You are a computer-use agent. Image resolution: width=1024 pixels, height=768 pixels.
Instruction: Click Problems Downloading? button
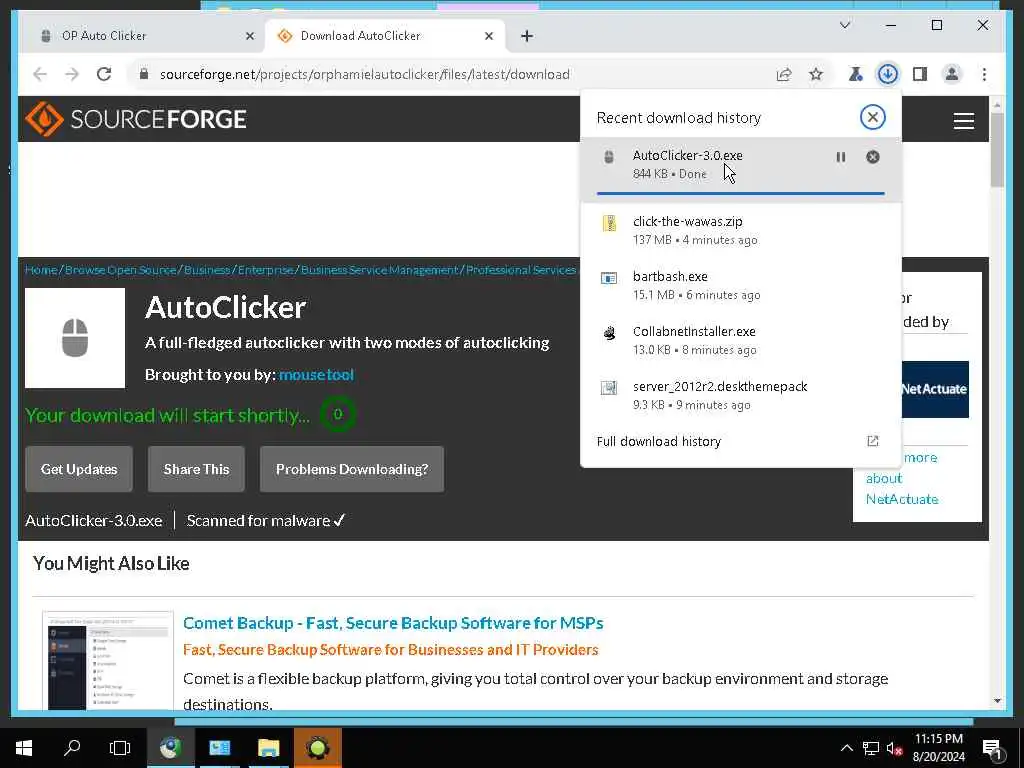[352, 469]
